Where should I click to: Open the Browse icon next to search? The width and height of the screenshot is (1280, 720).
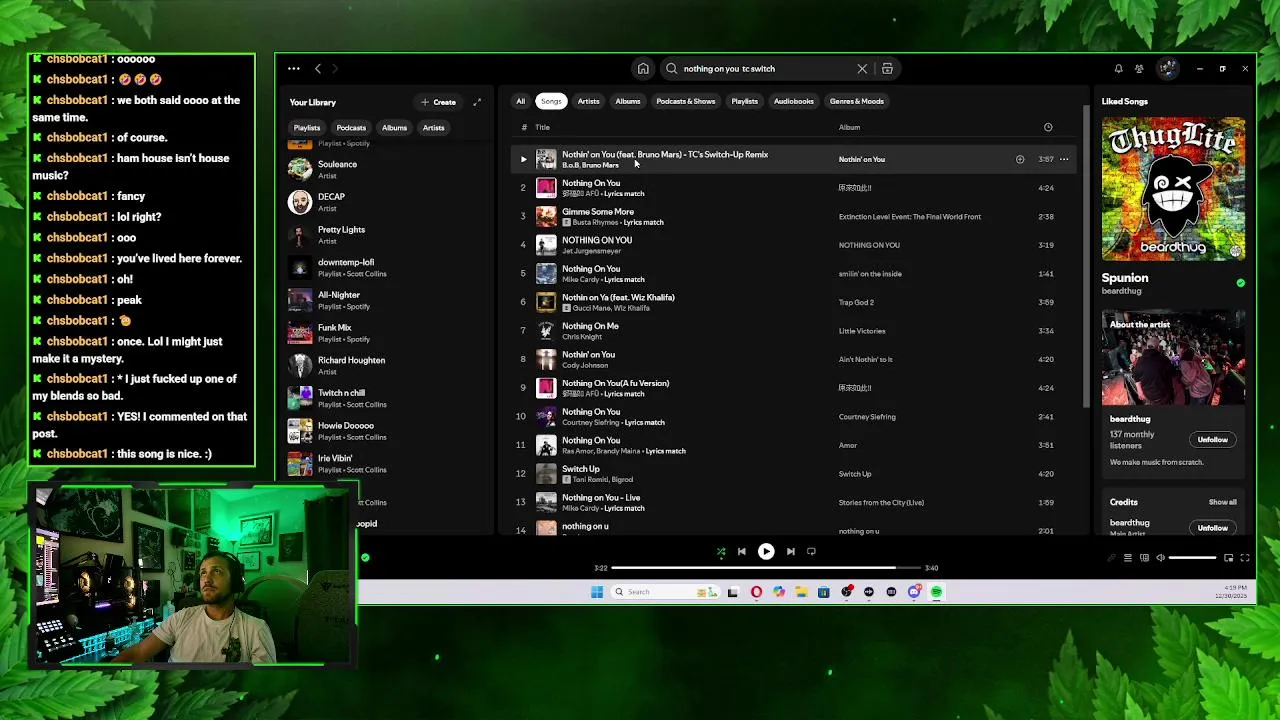point(887,69)
